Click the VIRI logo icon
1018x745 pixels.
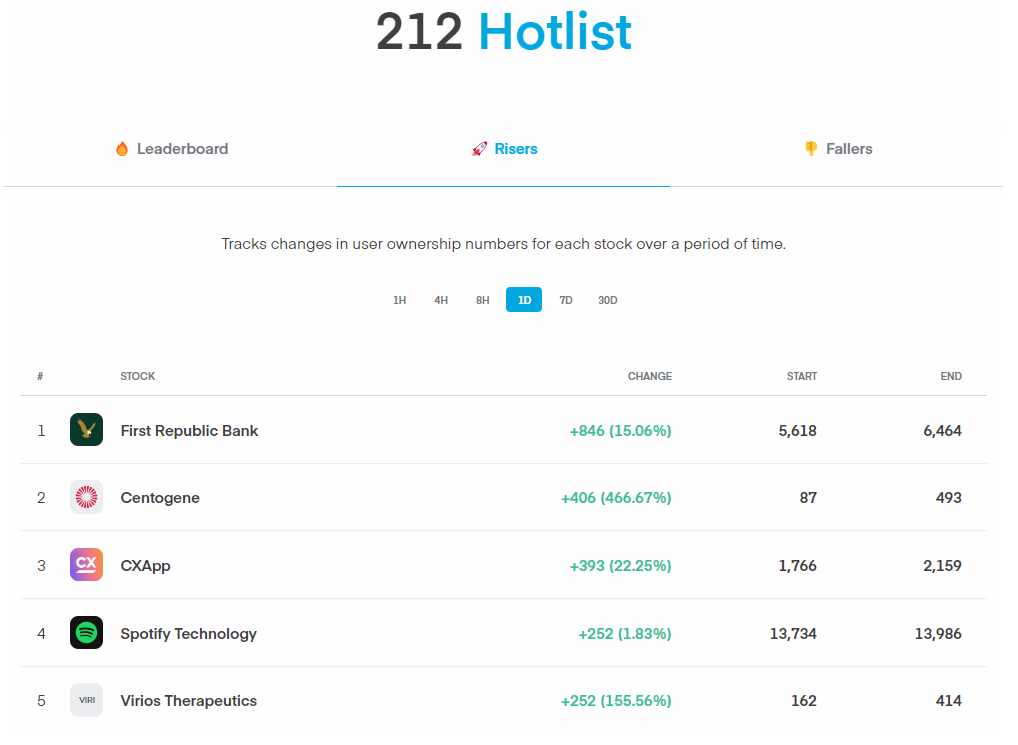tap(86, 700)
